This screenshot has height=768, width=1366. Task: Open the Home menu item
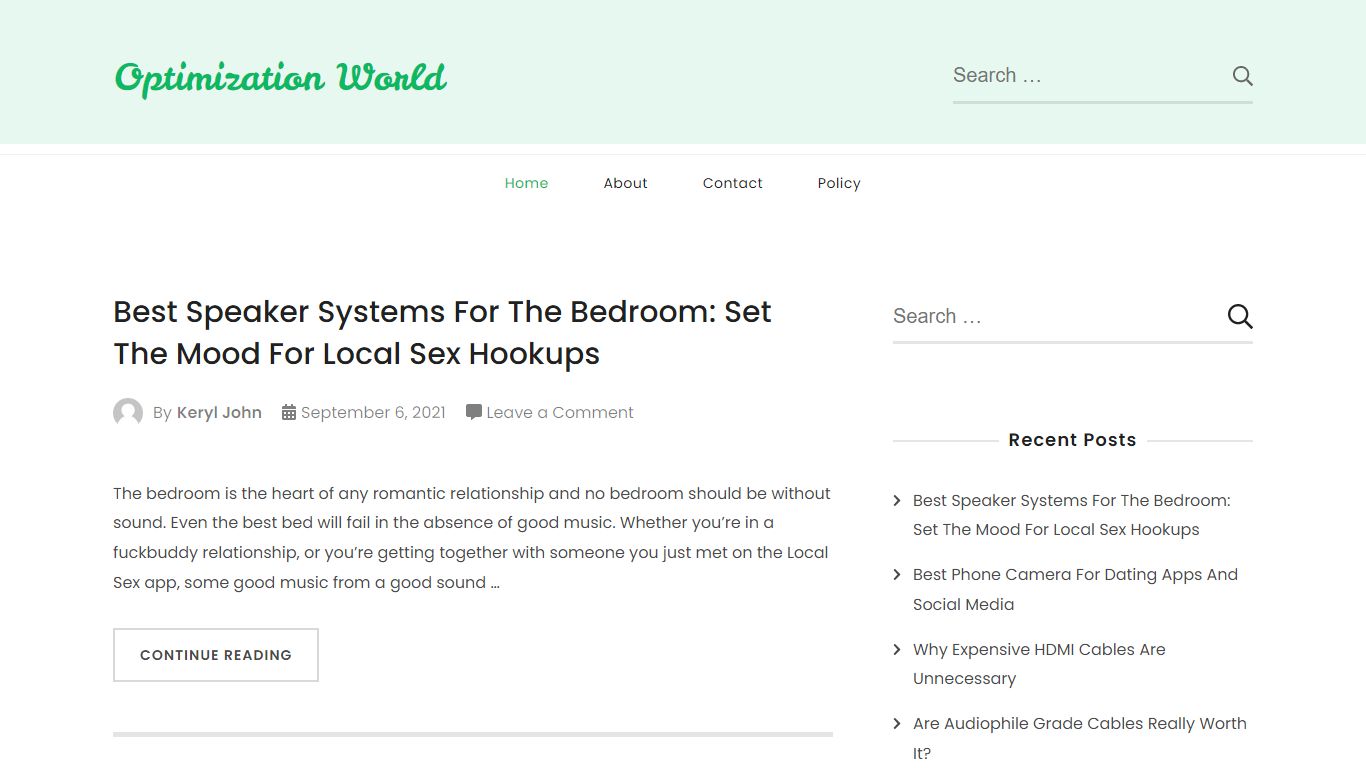526,183
